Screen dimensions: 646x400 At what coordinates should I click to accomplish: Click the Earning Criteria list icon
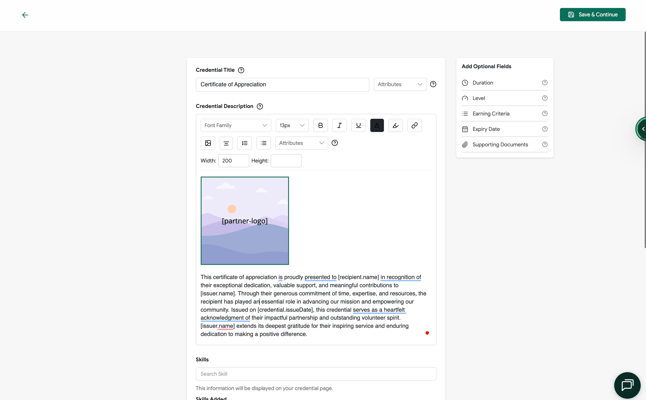click(465, 114)
